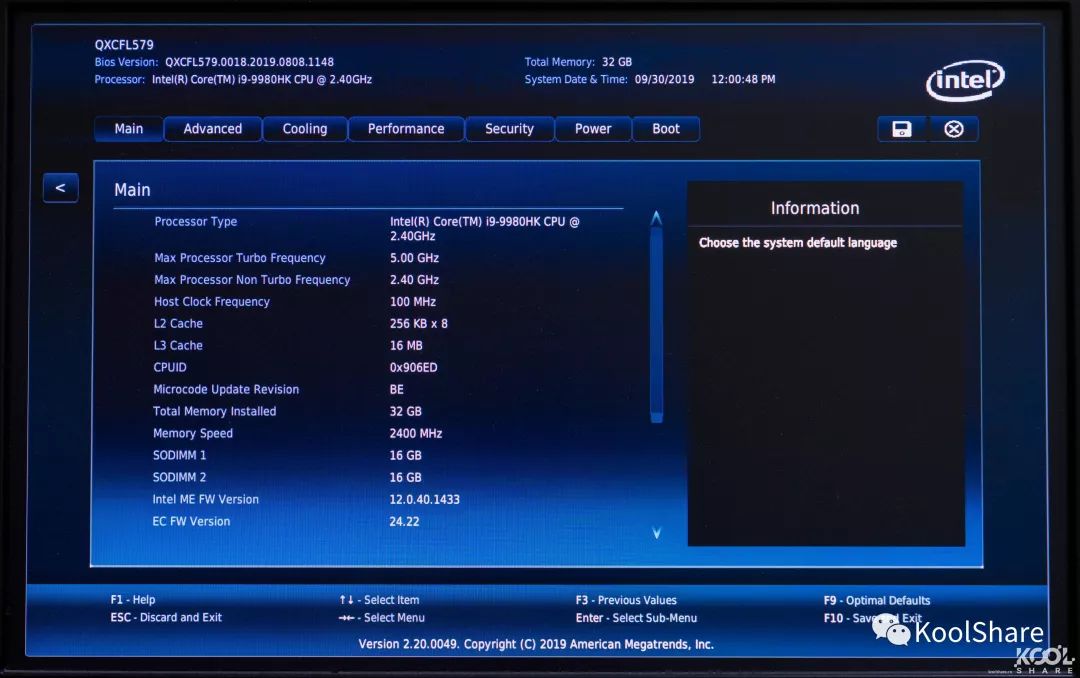The height and width of the screenshot is (678, 1080).
Task: Click F10 - Save and Exit
Action: pos(873,618)
